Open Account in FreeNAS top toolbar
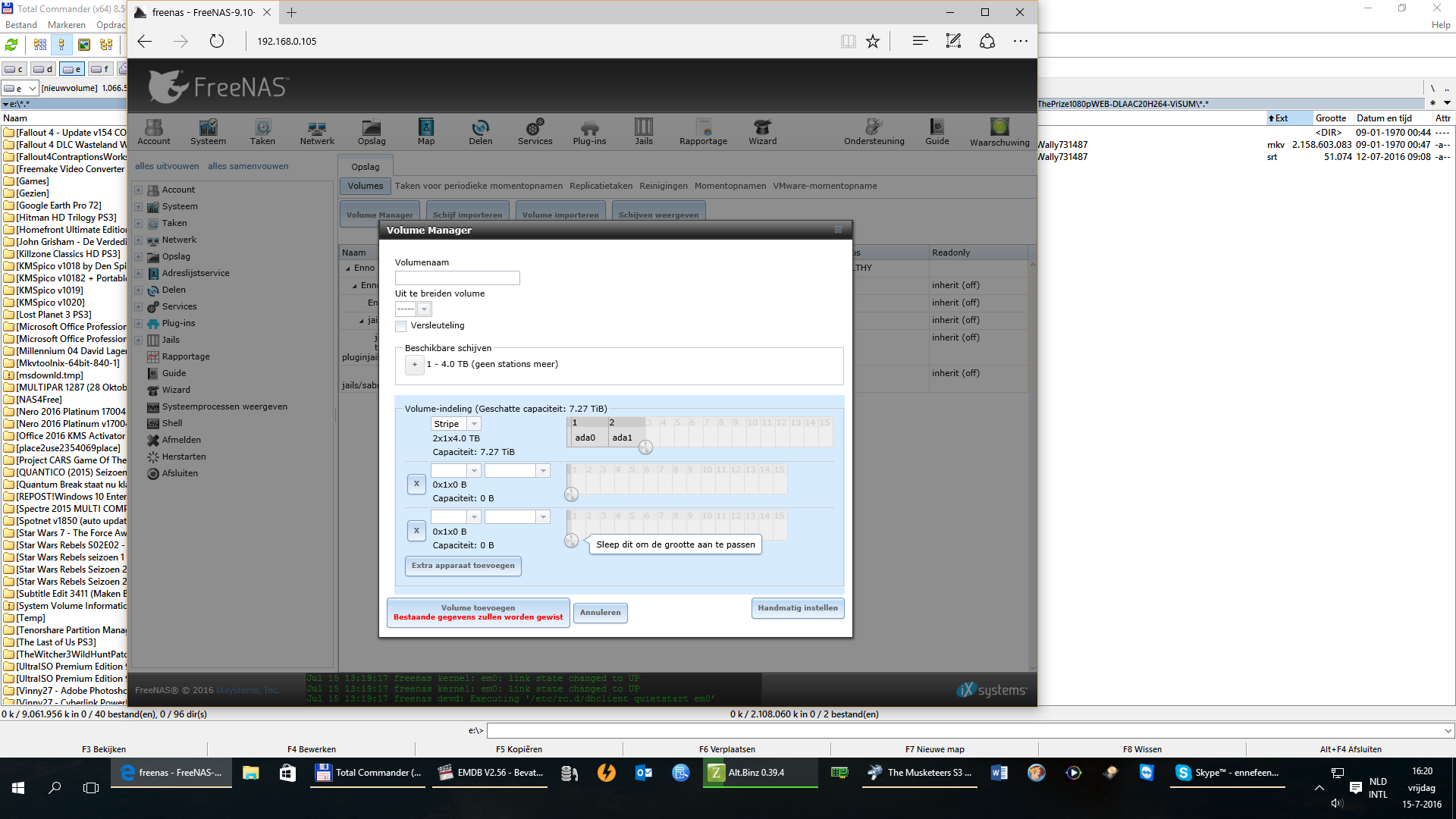 154,132
